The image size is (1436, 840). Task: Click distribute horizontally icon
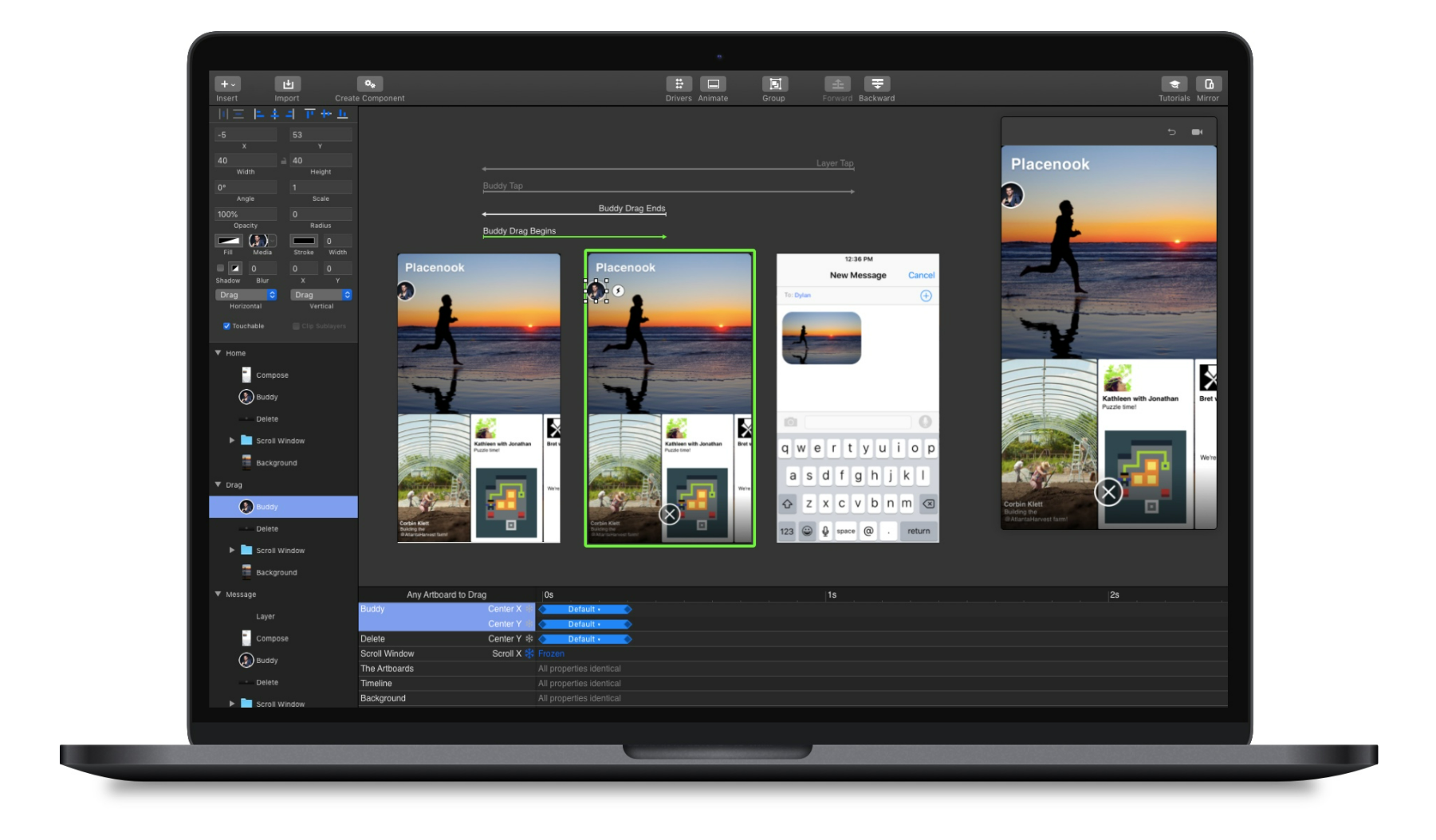click(x=223, y=114)
